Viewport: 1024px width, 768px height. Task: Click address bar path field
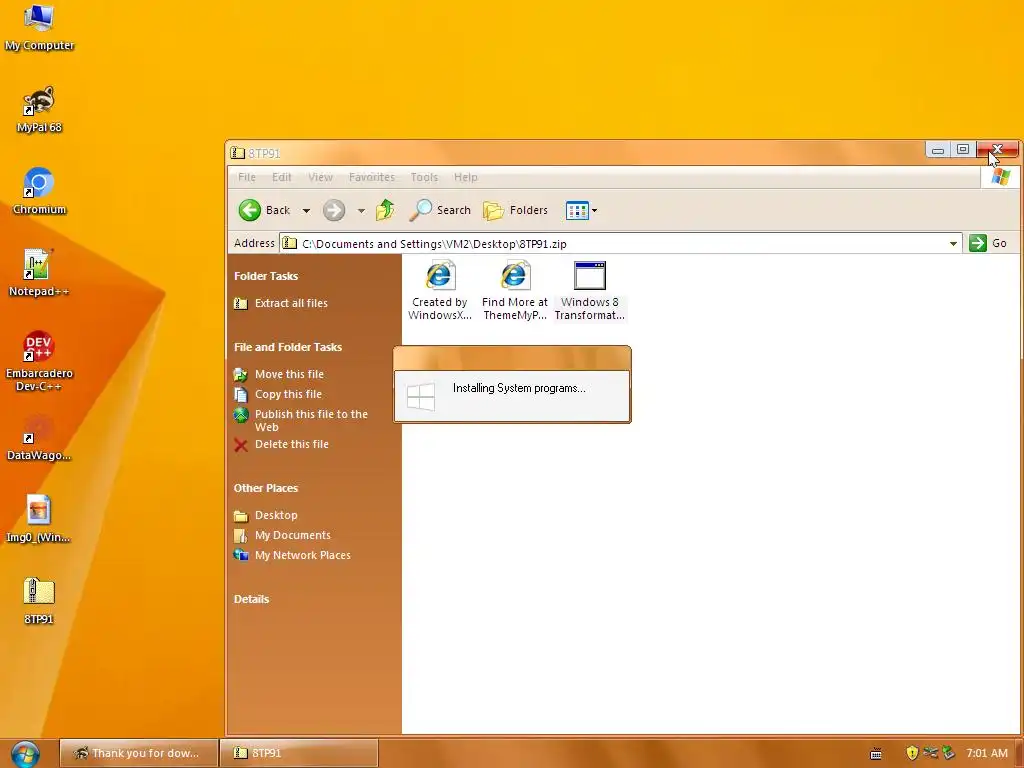pyautogui.click(x=620, y=244)
